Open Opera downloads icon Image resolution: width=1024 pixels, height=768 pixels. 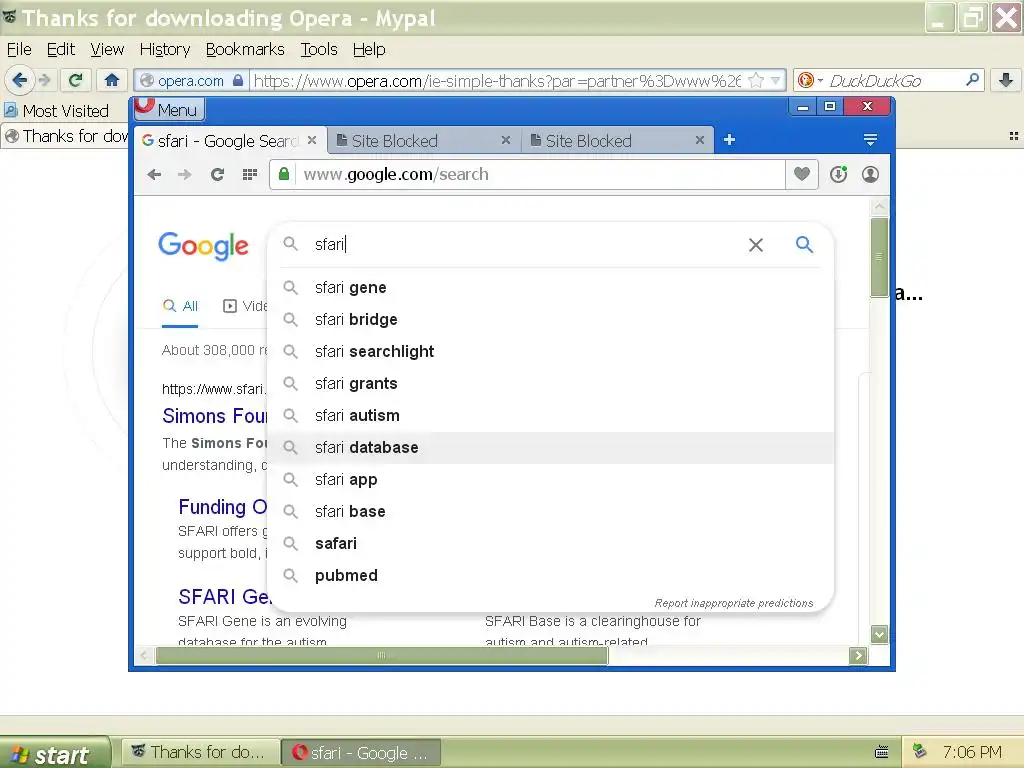(839, 174)
